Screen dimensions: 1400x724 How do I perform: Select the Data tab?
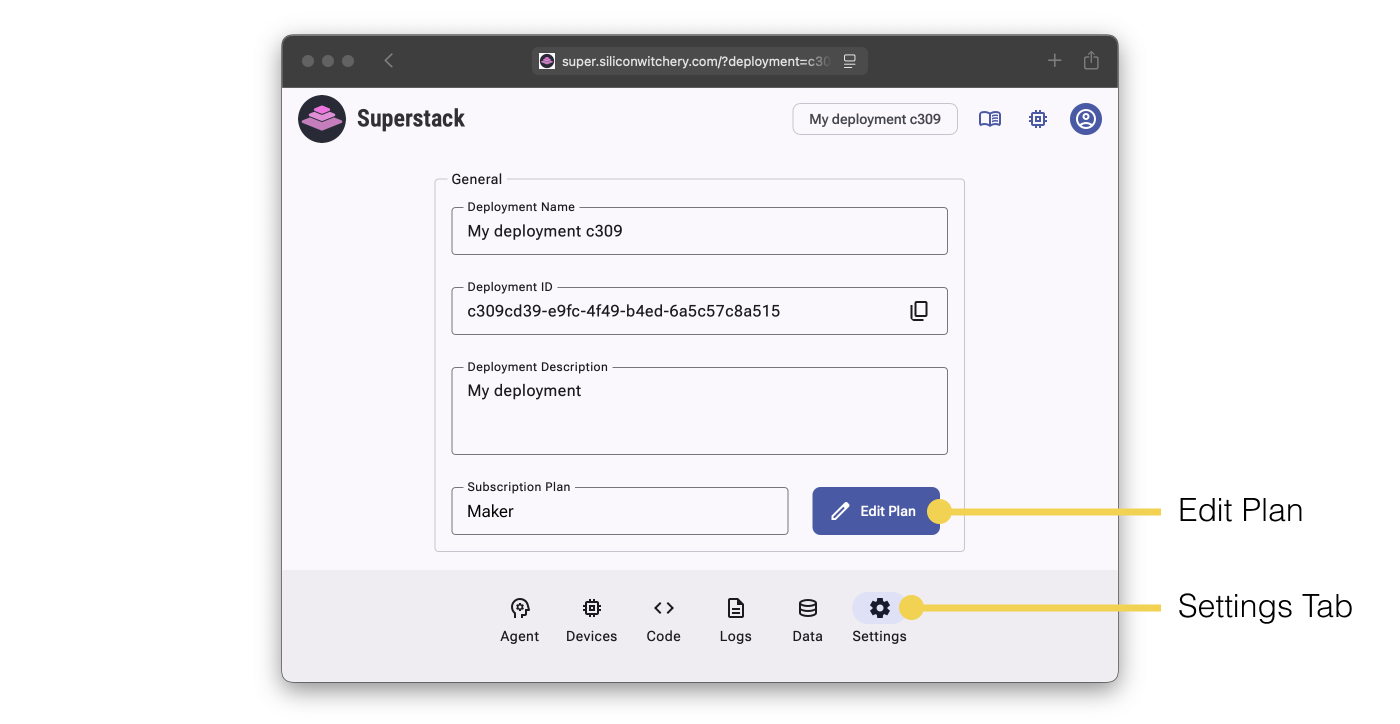pyautogui.click(x=807, y=620)
